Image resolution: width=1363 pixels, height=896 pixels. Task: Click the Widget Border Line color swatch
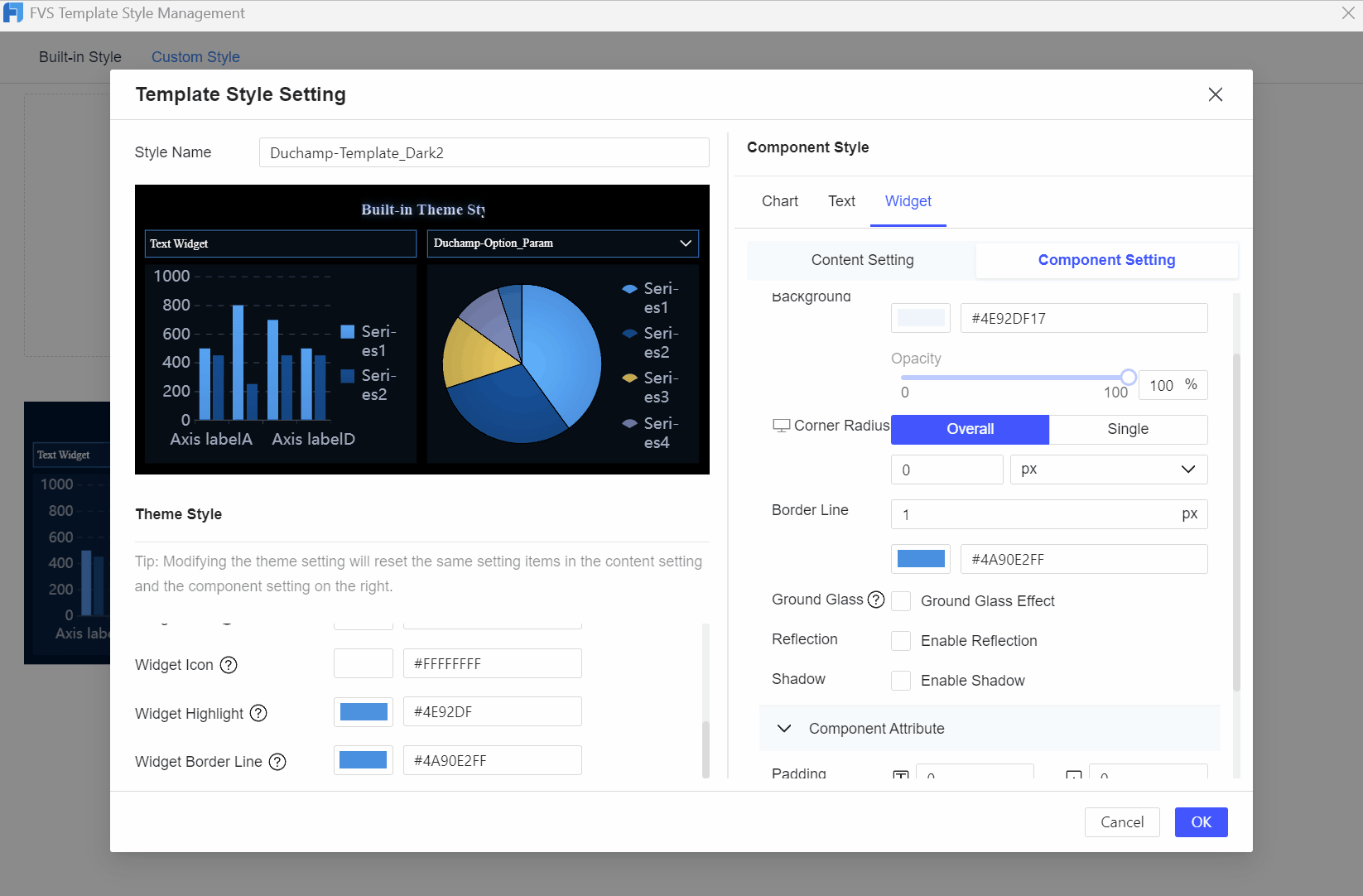[364, 760]
